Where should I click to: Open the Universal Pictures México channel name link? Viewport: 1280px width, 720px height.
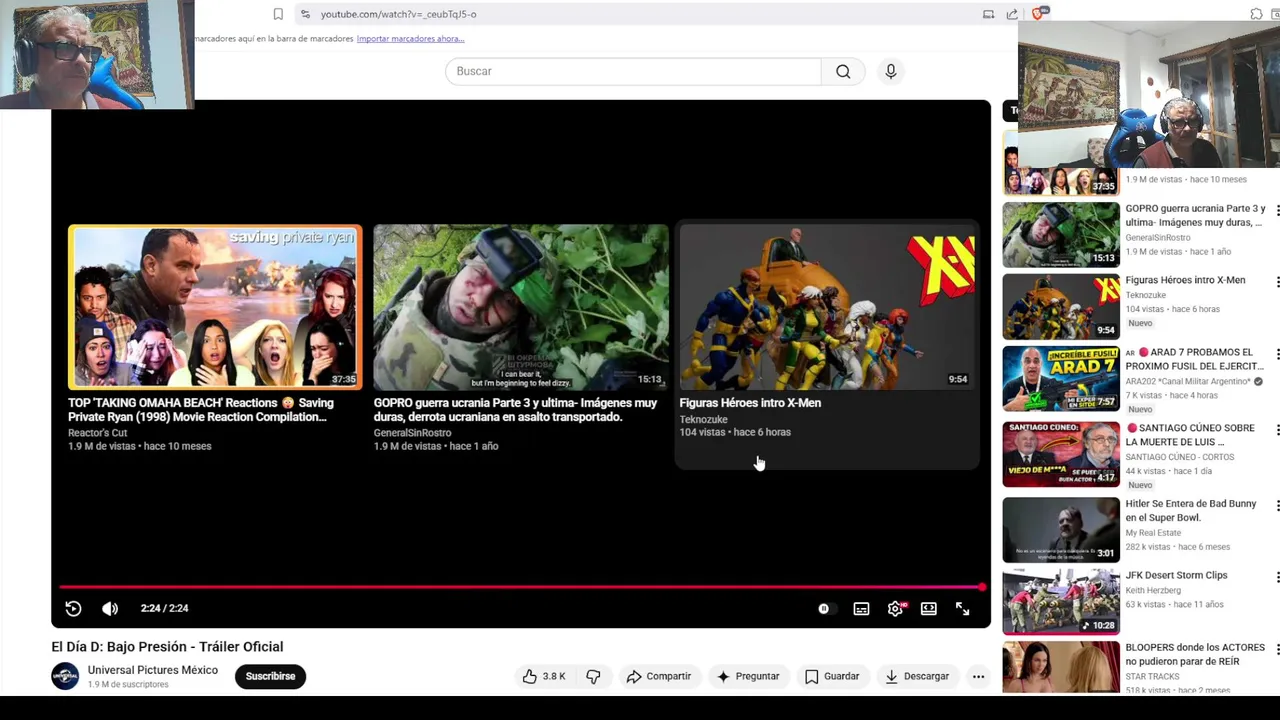153,670
